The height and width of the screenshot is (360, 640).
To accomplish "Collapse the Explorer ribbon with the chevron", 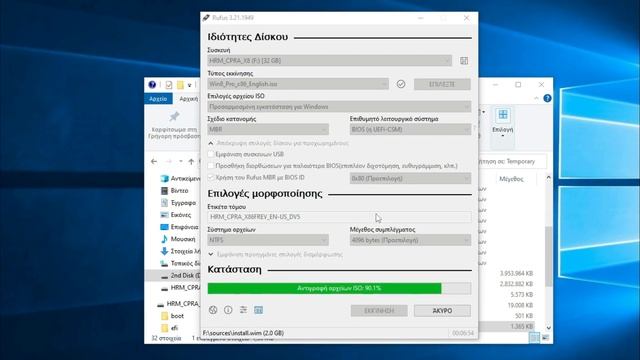I will [x=536, y=98].
